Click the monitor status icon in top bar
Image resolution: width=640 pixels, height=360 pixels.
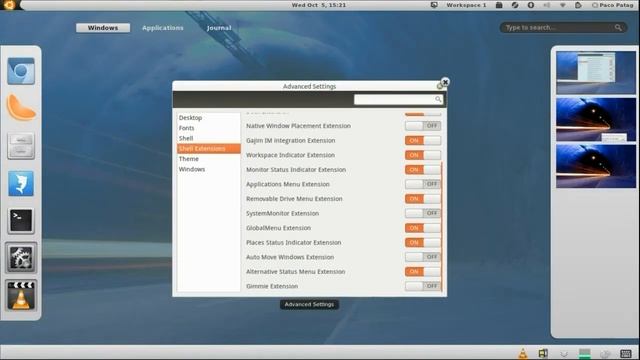click(x=434, y=5)
